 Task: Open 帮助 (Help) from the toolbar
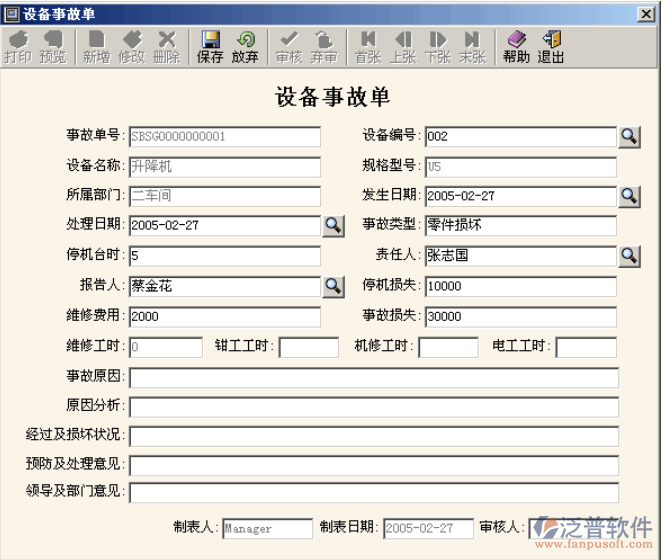pos(516,46)
